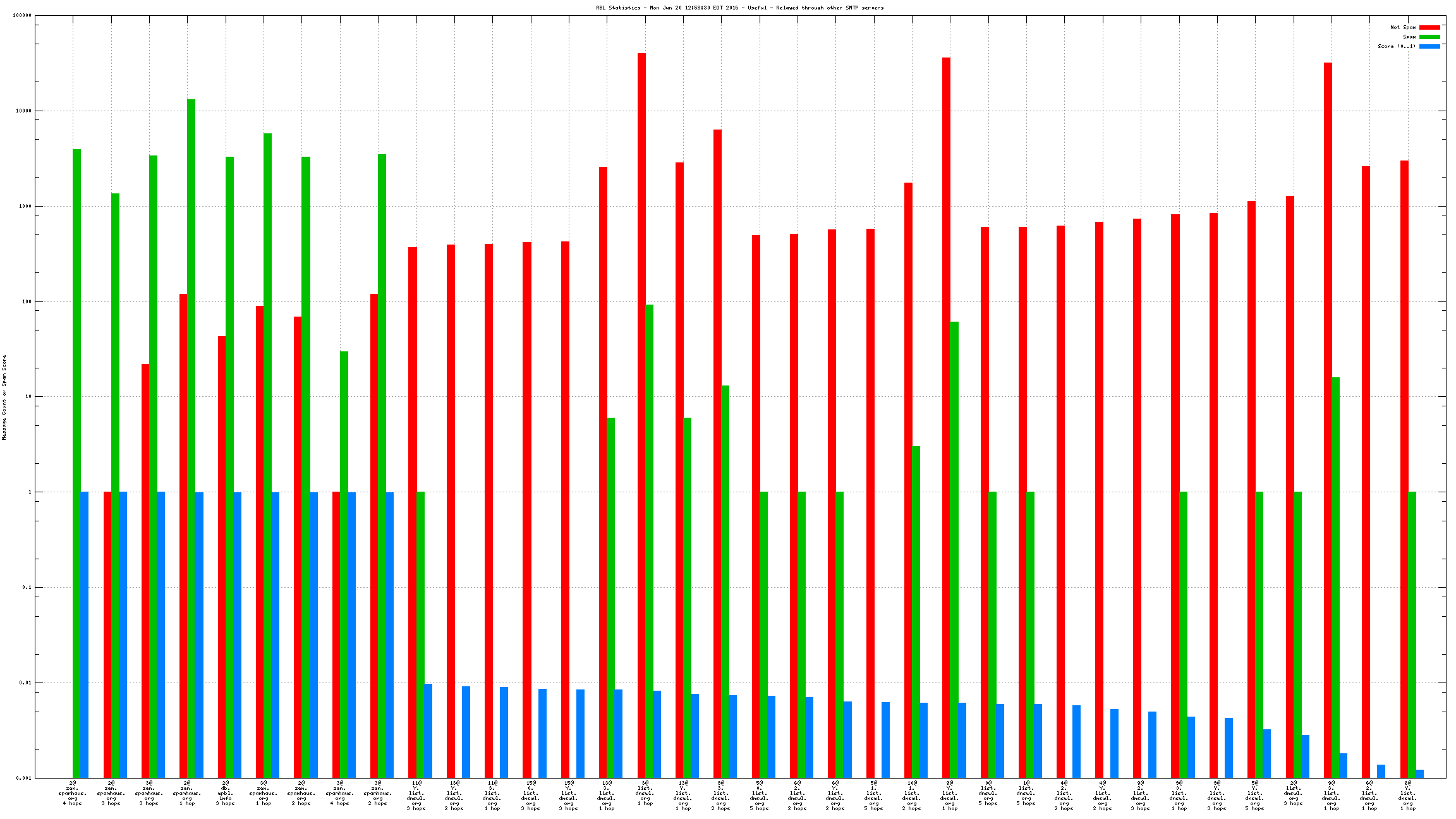Viewport: 1456px width, 819px height.
Task: Click the 100000 y-axis tick label
Action: click(21, 16)
